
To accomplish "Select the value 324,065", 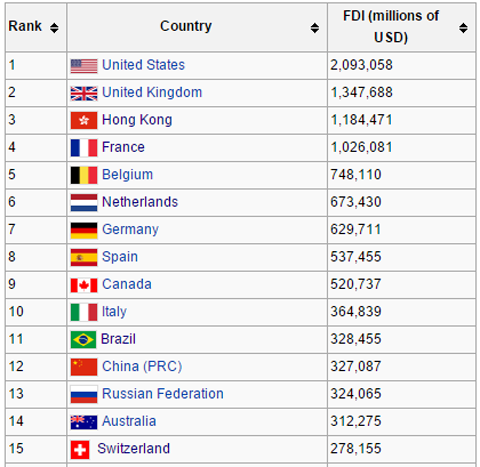I will pyautogui.click(x=356, y=394).
